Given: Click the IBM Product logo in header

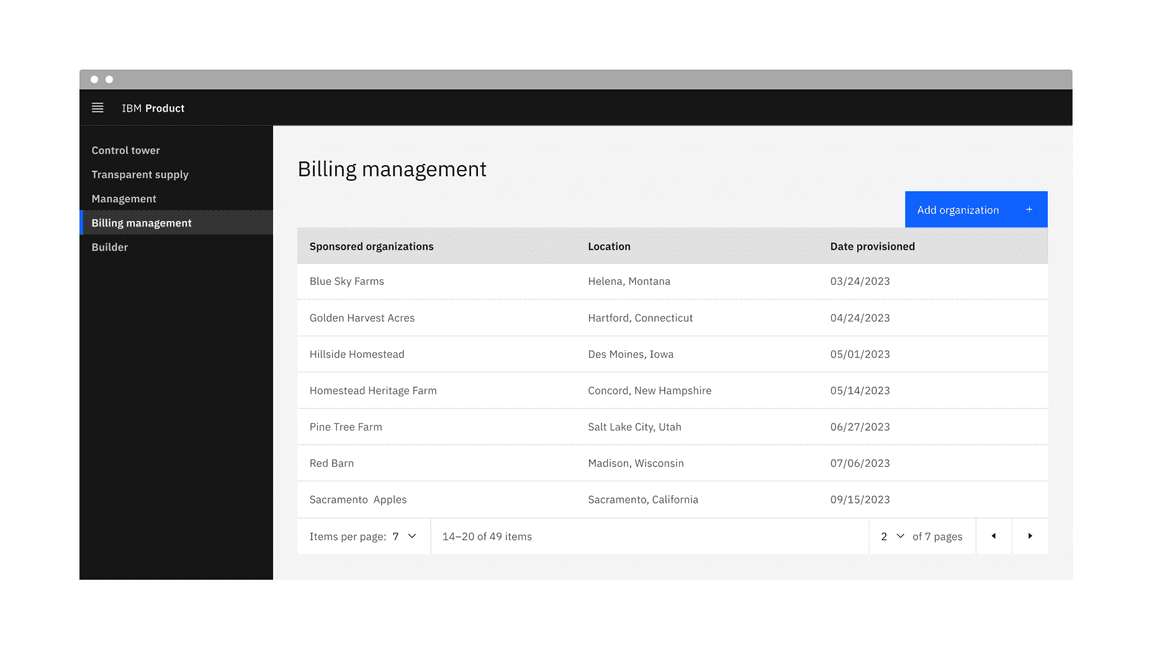Looking at the screenshot, I should pyautogui.click(x=152, y=108).
